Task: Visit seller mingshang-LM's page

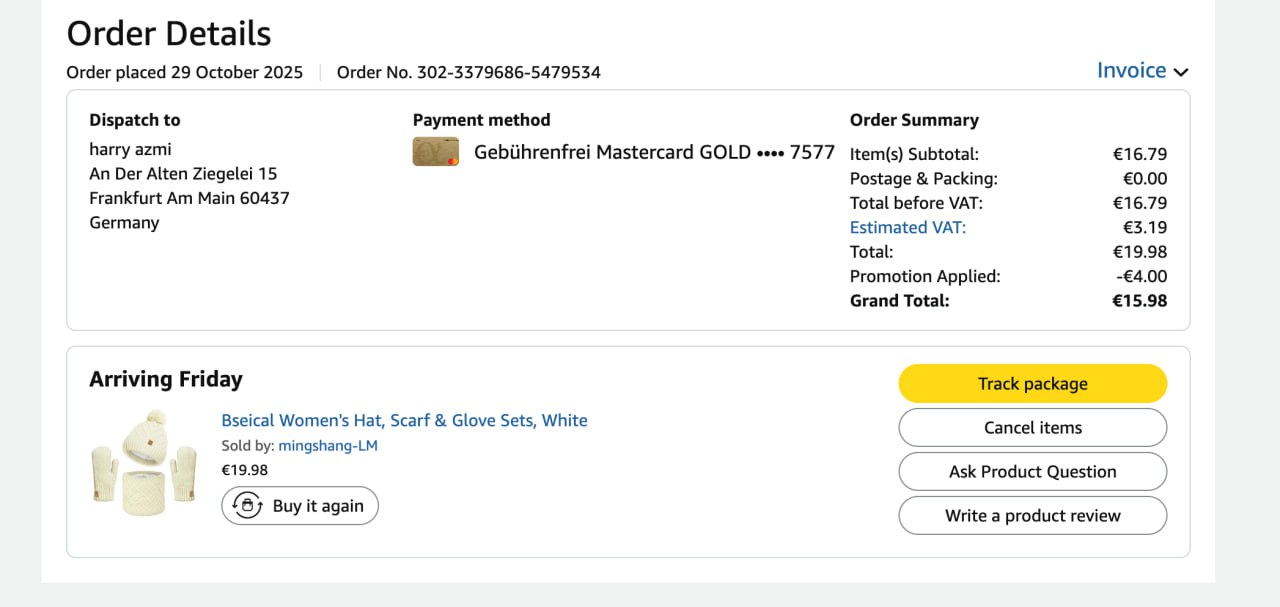Action: pyautogui.click(x=328, y=446)
